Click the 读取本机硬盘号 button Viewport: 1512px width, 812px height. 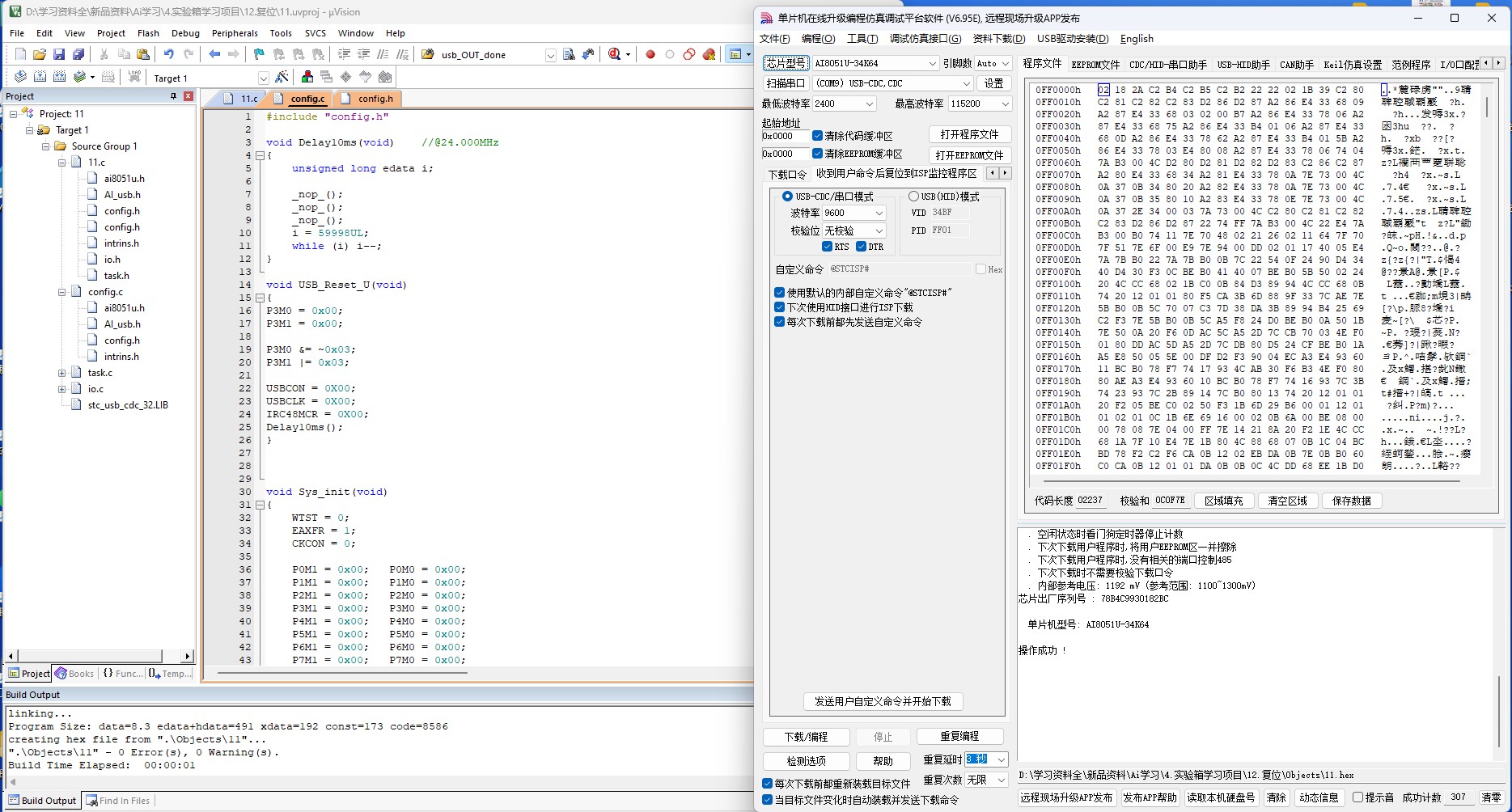point(1221,797)
